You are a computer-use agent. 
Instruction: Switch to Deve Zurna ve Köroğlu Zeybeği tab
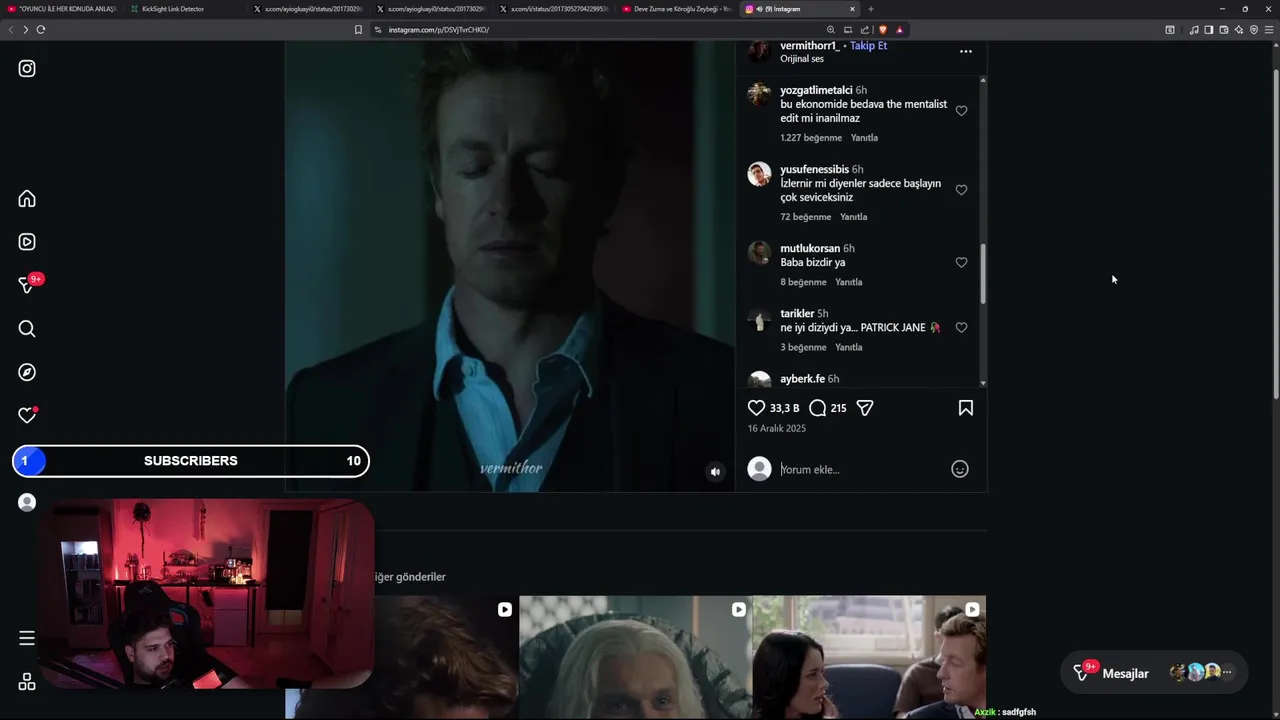[676, 9]
